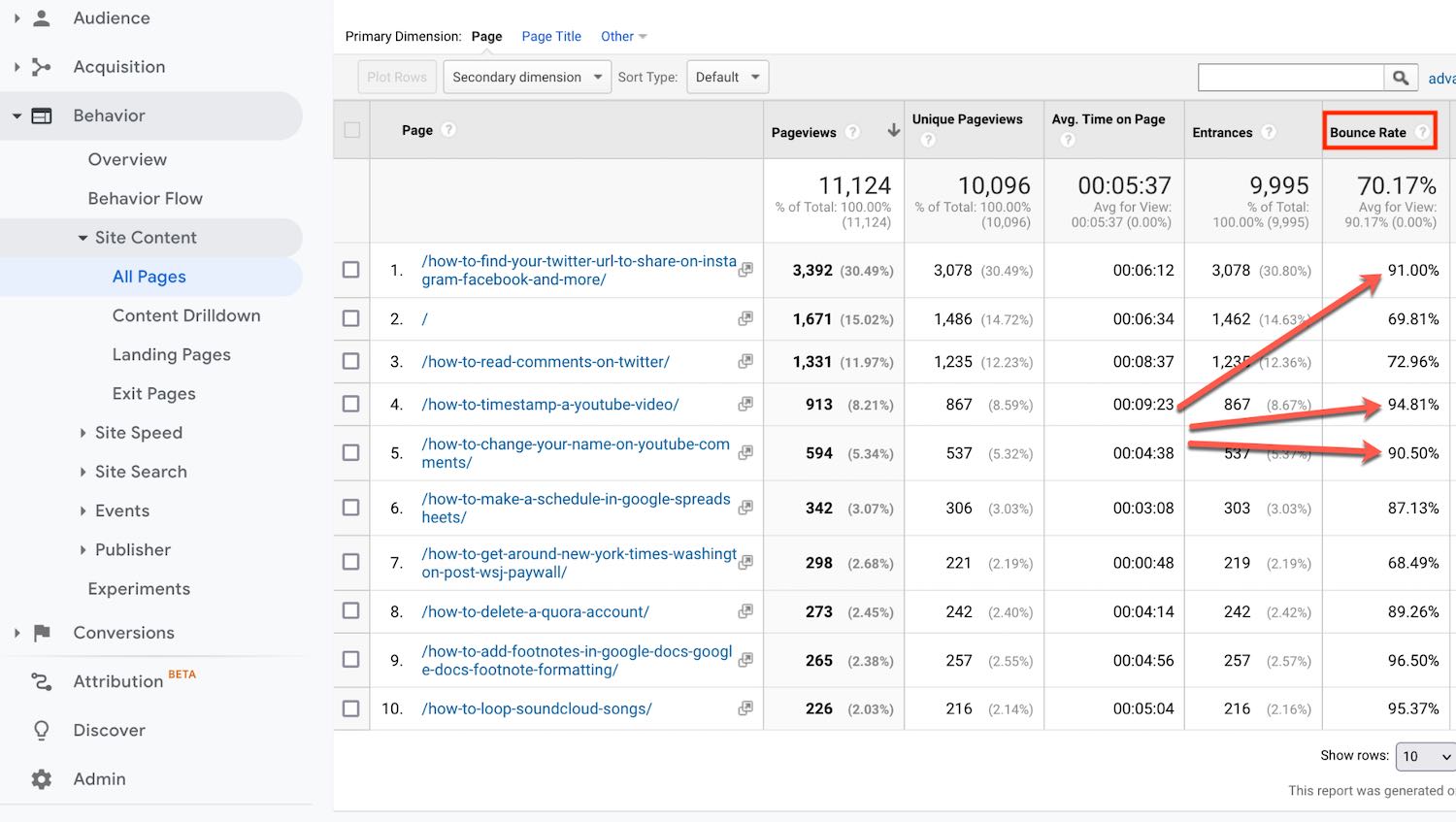Open the Show rows dropdown
1456x822 pixels.
(x=1425, y=756)
